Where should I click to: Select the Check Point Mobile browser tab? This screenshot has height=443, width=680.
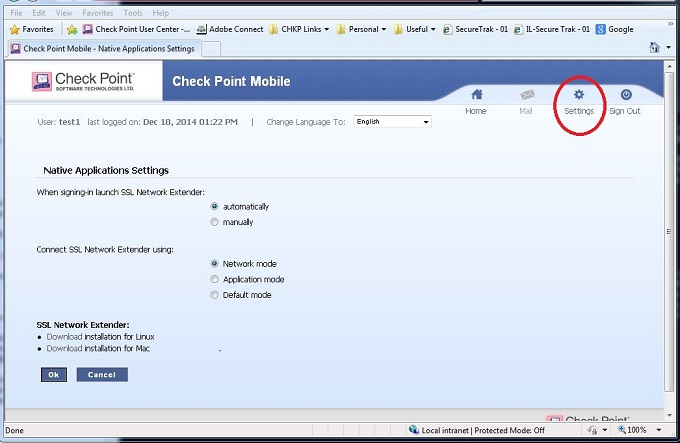pos(103,49)
